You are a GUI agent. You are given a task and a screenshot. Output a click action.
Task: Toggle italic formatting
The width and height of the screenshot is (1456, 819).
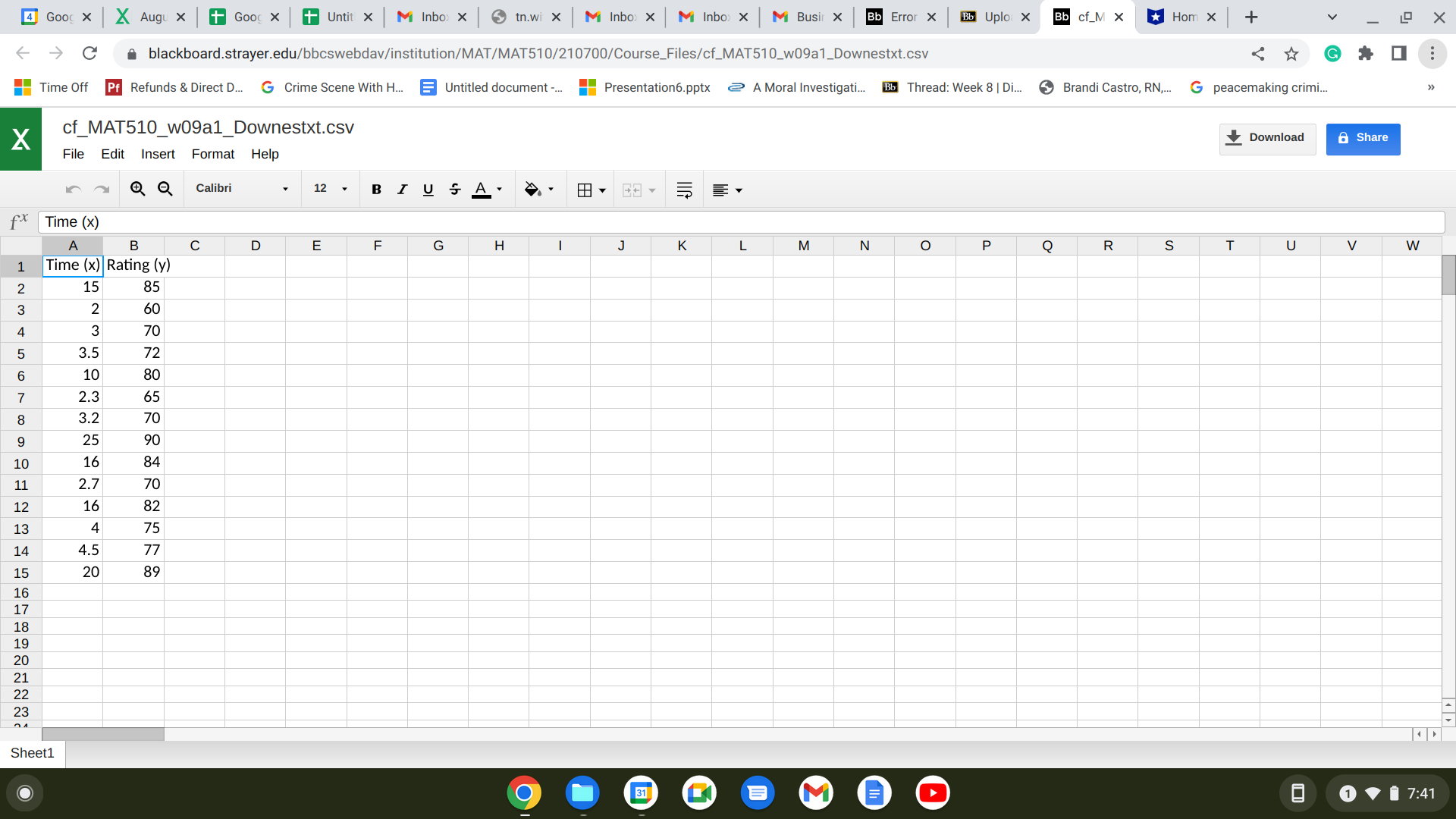pyautogui.click(x=402, y=190)
